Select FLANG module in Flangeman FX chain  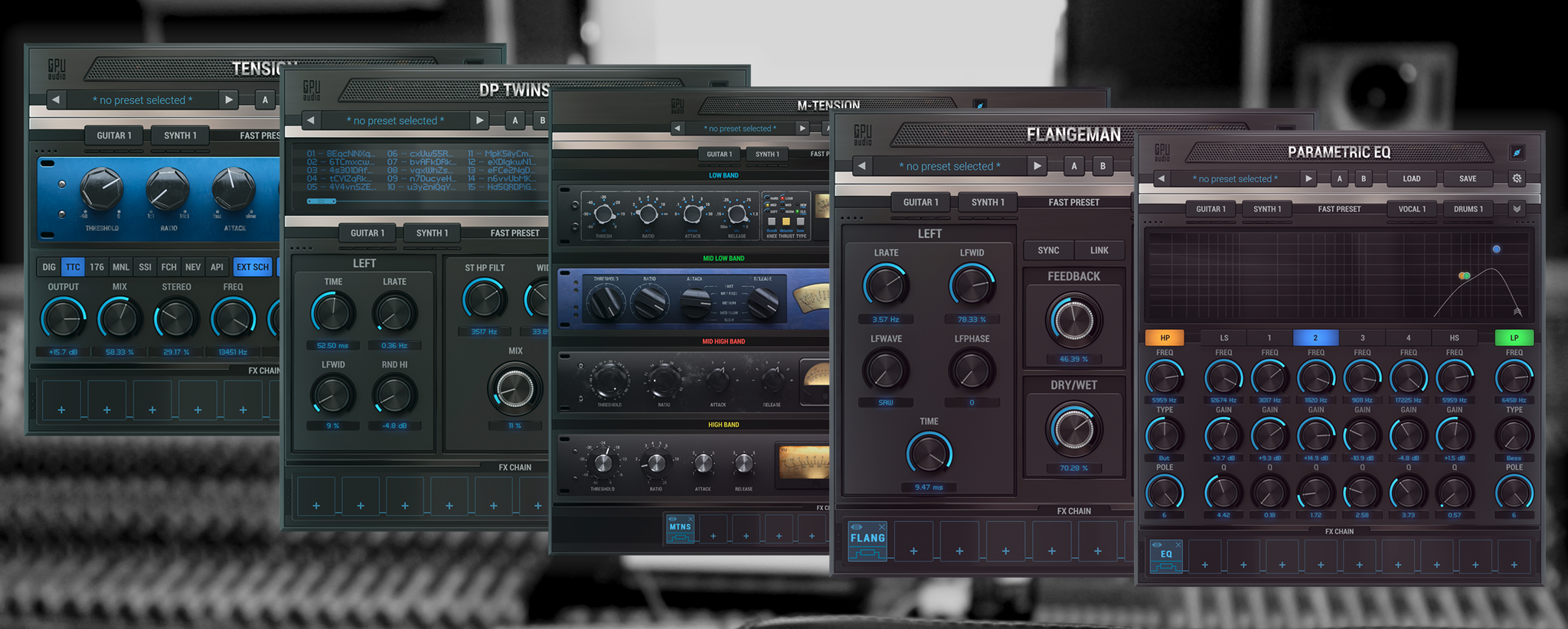coord(867,540)
